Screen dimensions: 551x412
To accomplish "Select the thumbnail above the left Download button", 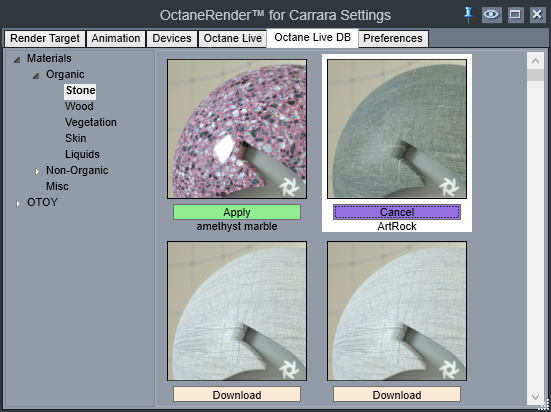I will [x=237, y=311].
